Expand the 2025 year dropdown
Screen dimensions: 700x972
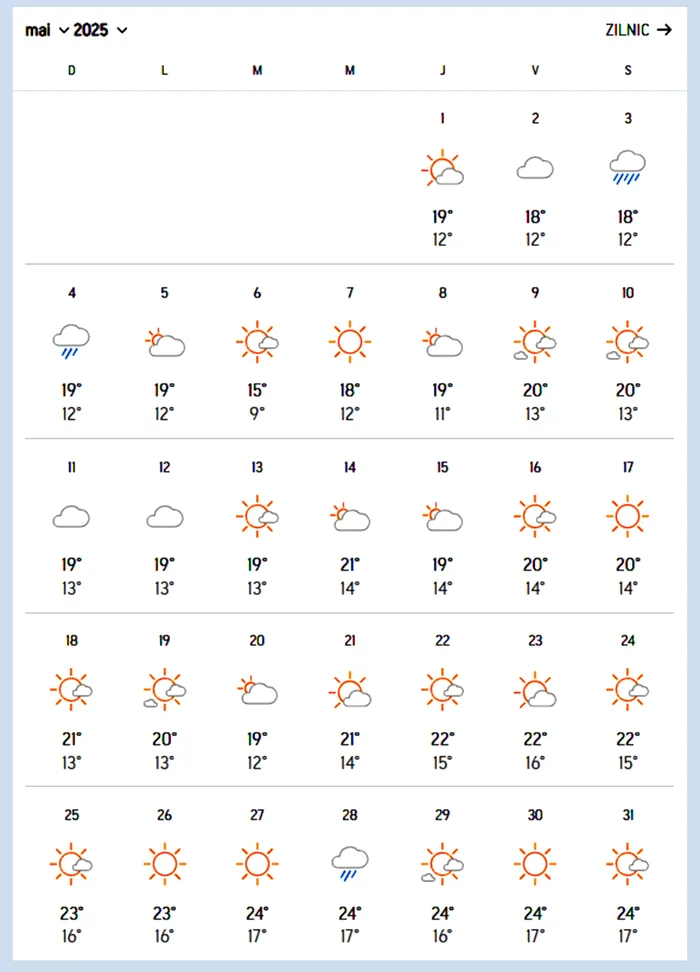coord(101,30)
